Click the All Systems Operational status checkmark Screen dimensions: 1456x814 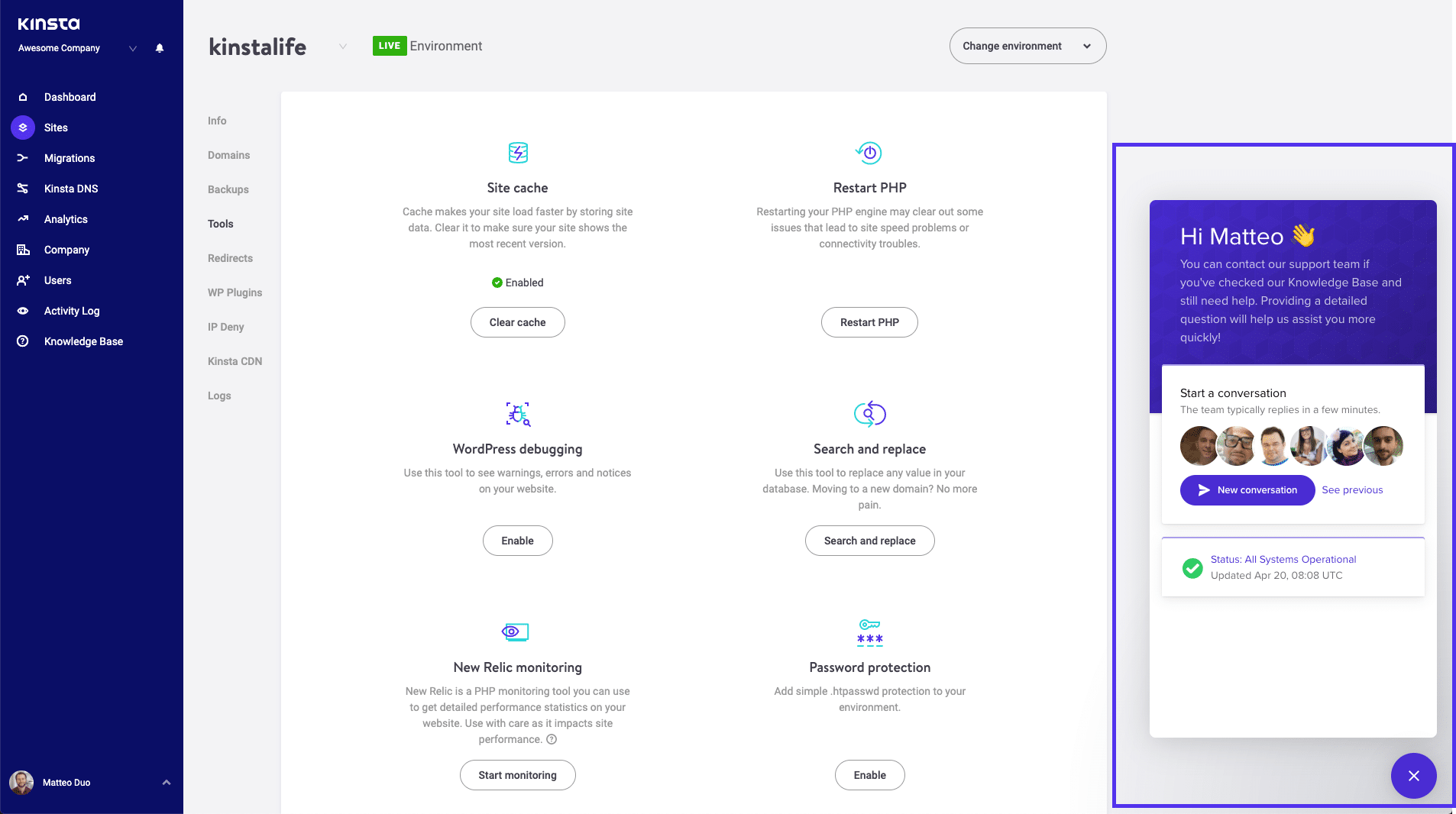tap(1192, 568)
